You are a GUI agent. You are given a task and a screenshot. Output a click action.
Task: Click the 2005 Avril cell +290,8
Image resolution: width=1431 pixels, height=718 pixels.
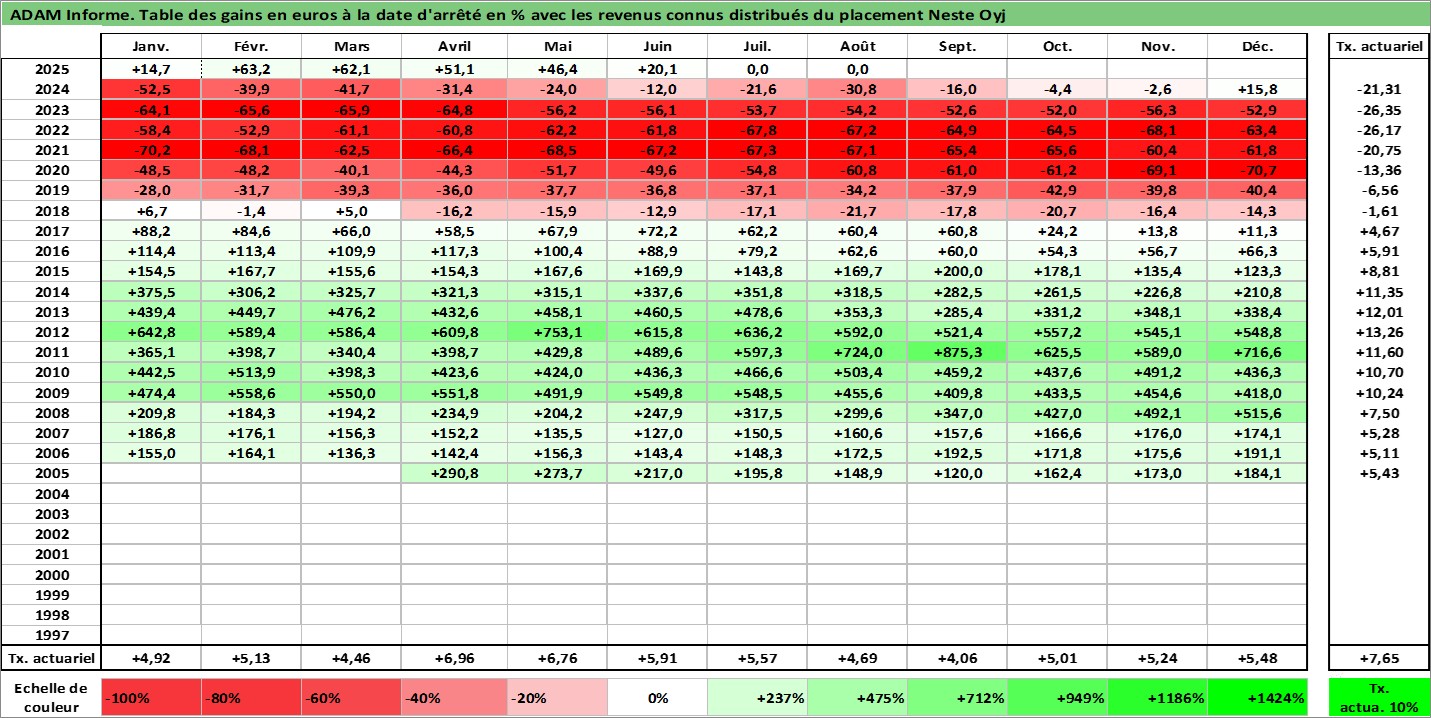(x=454, y=473)
